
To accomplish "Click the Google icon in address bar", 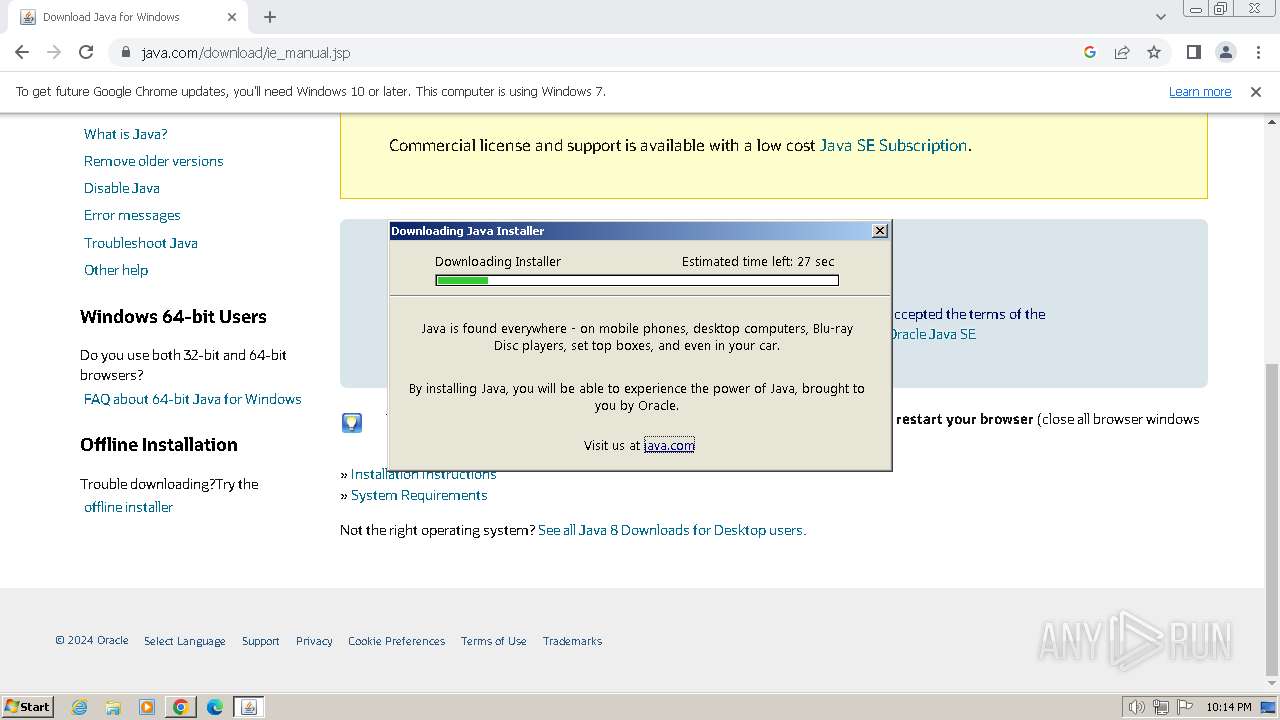I will coord(1090,52).
